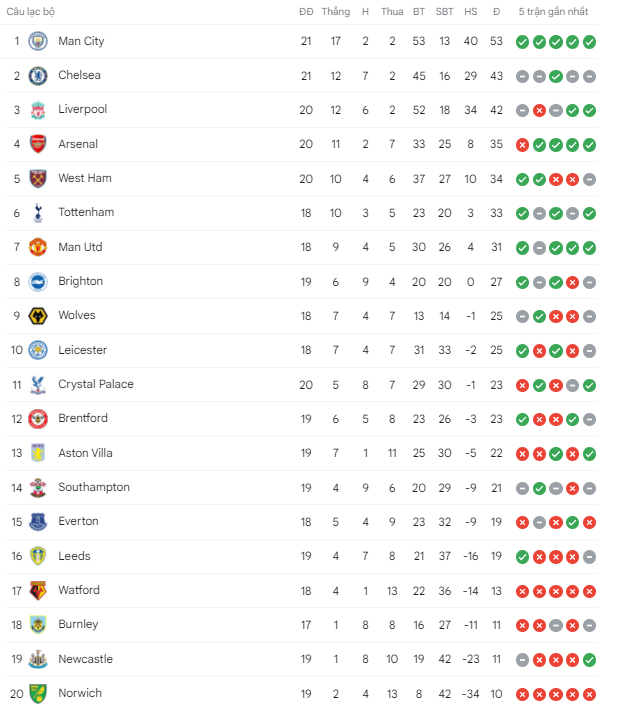Click the Norwich club crest
Viewport: 619px width, 715px height.
38,694
